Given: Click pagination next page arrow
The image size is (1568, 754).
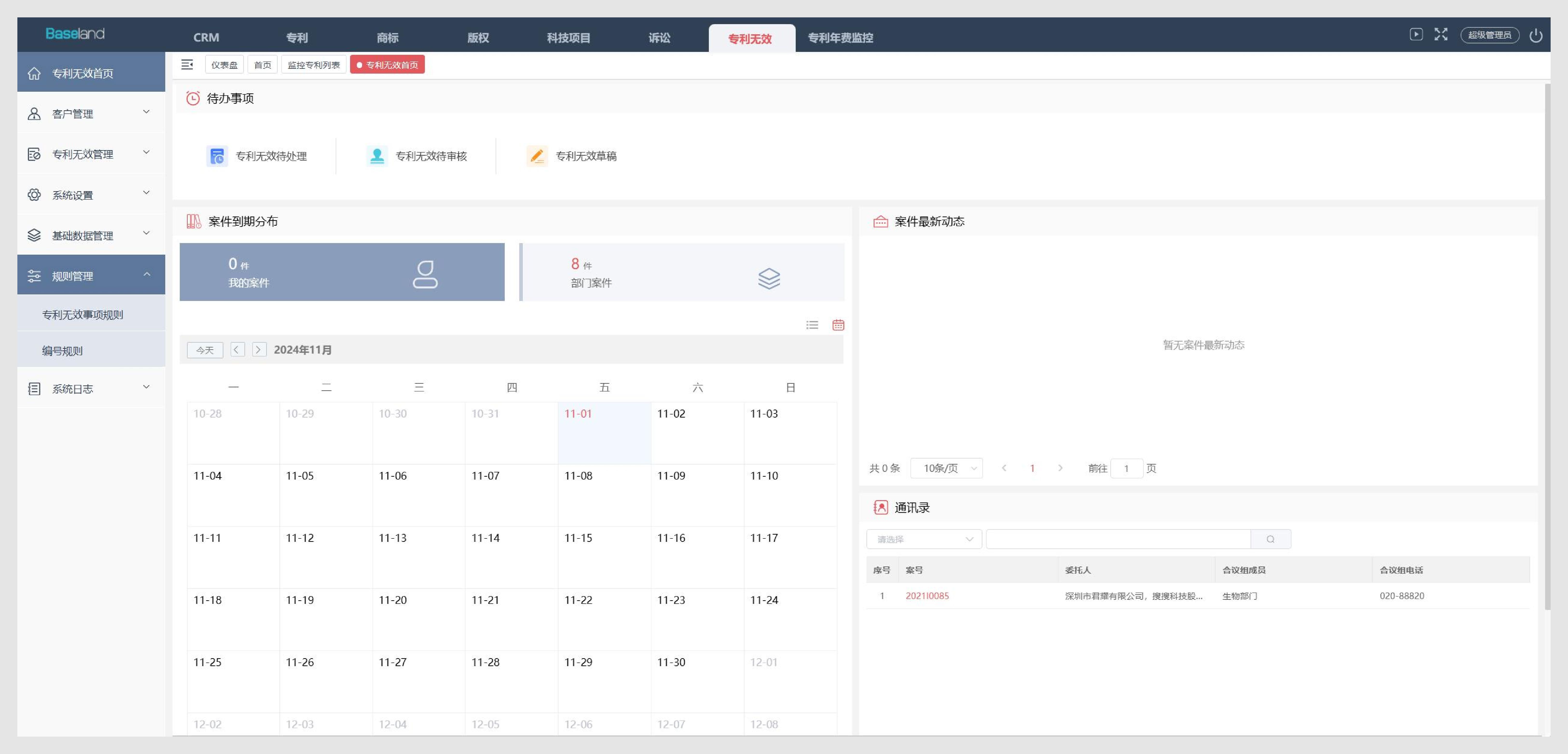Looking at the screenshot, I should (x=1060, y=468).
